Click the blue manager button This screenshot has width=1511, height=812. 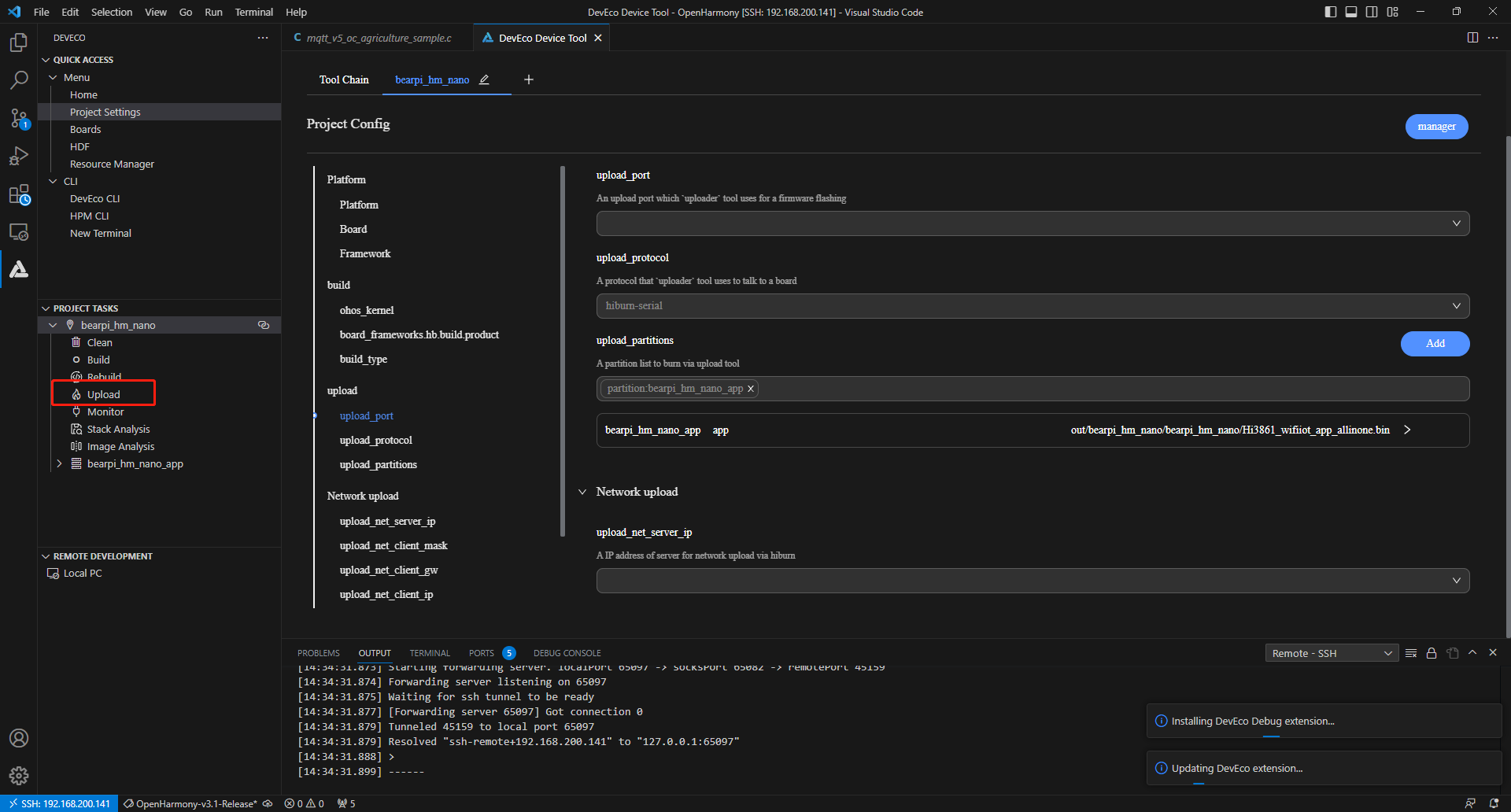click(1436, 127)
